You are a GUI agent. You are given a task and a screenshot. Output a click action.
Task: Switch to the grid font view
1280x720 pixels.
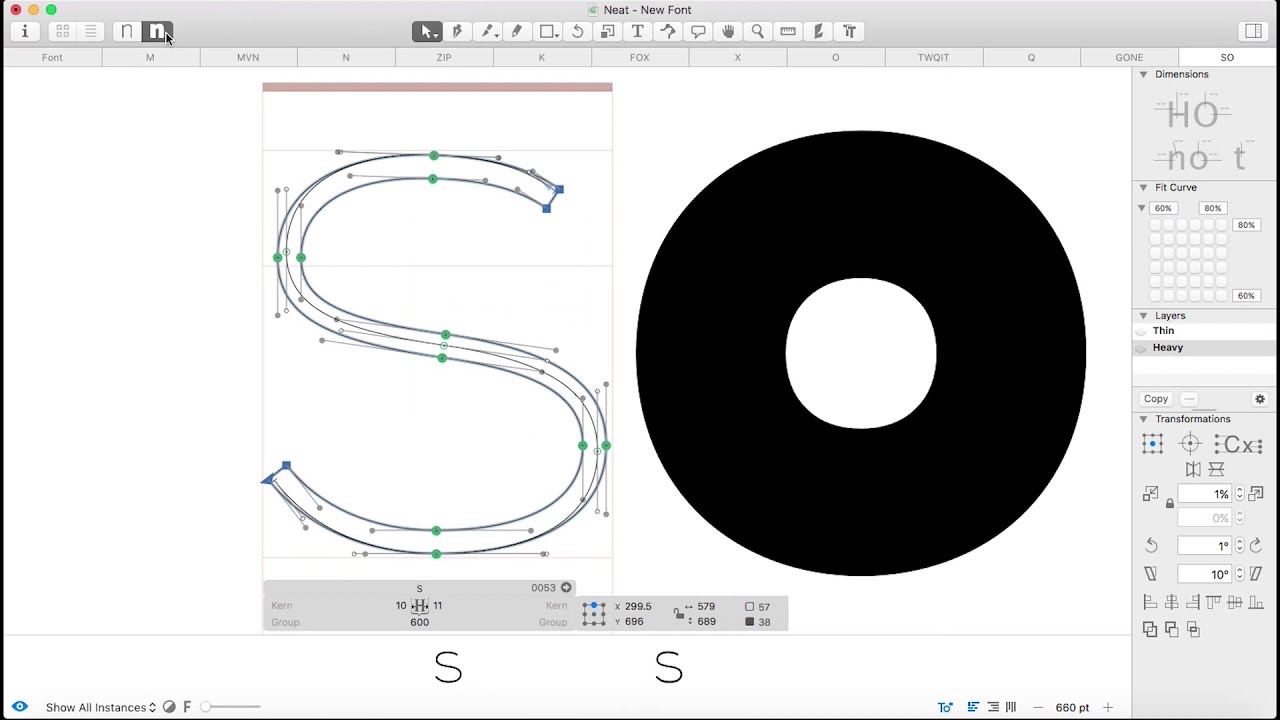pos(63,32)
